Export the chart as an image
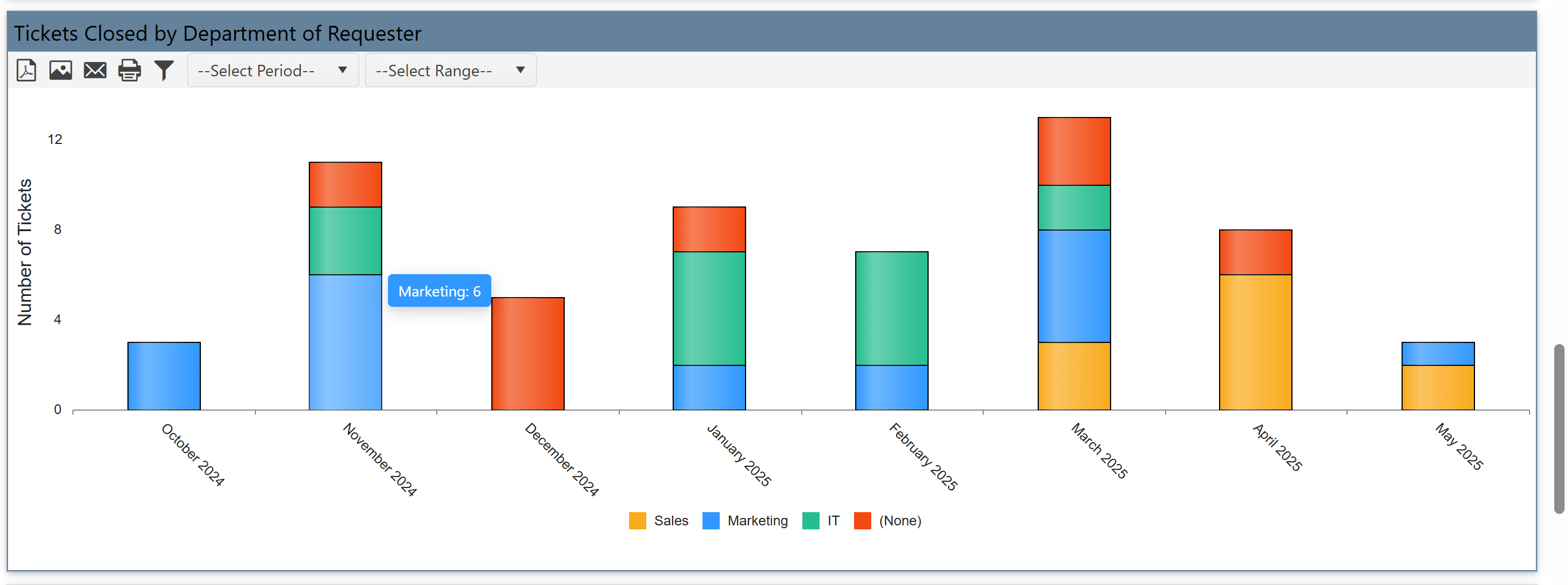 [60, 70]
